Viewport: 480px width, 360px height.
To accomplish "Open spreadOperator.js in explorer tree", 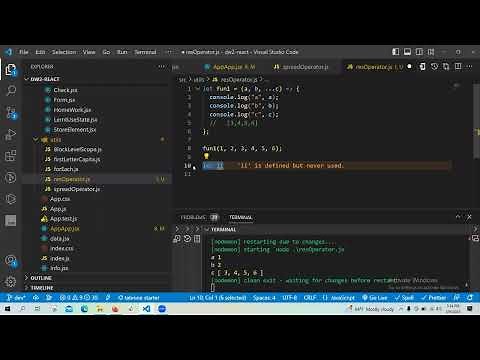I will coord(77,189).
